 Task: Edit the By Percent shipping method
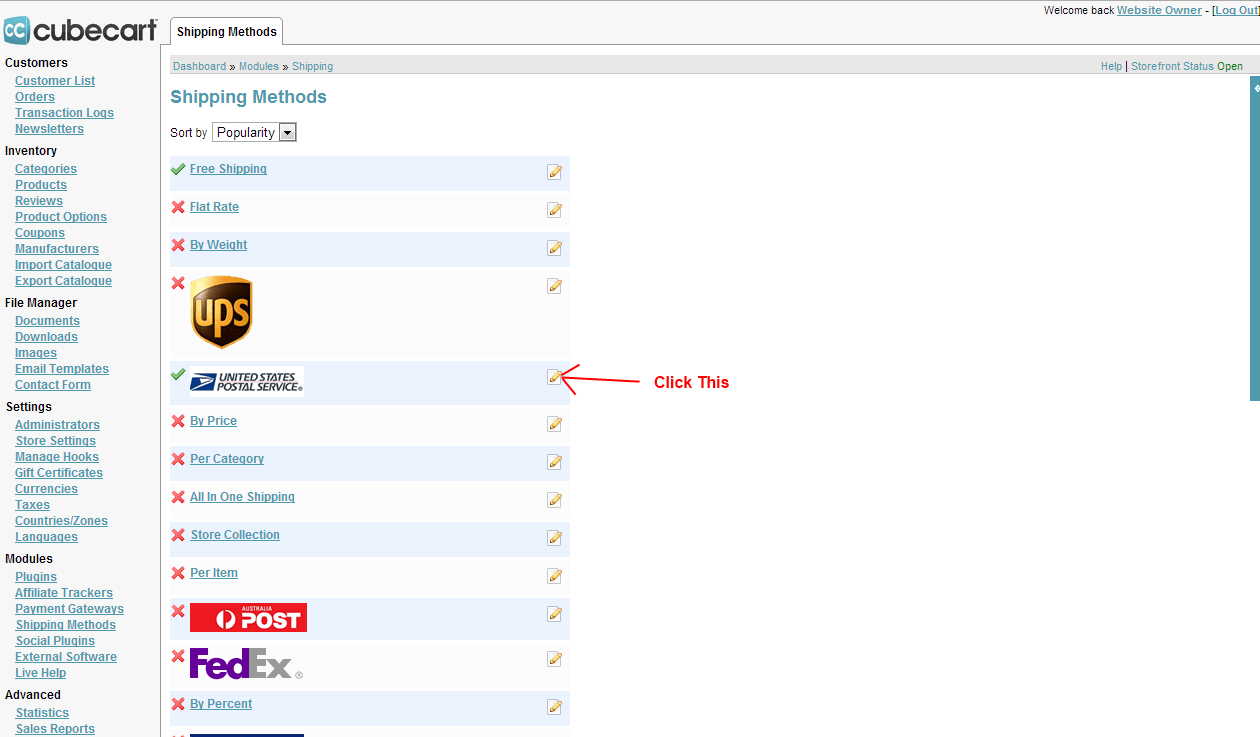click(x=554, y=706)
